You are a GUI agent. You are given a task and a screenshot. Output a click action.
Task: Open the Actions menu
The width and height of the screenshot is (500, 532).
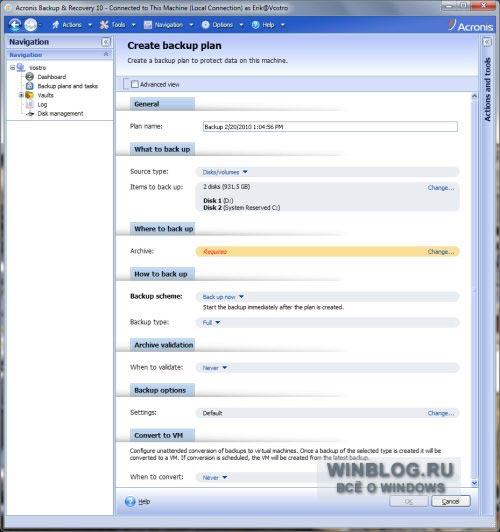pyautogui.click(x=72, y=25)
